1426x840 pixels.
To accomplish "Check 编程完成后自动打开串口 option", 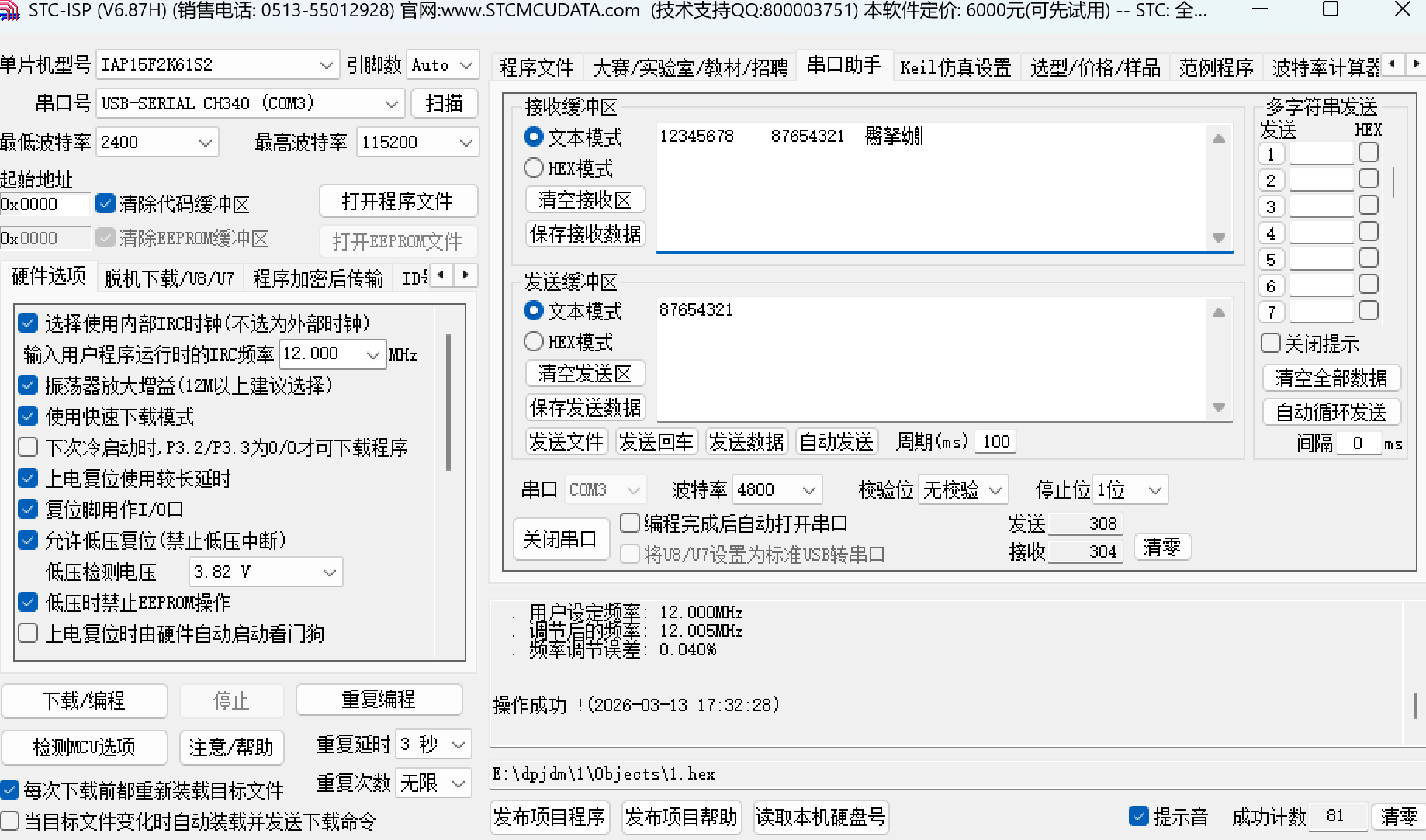I will [x=630, y=523].
